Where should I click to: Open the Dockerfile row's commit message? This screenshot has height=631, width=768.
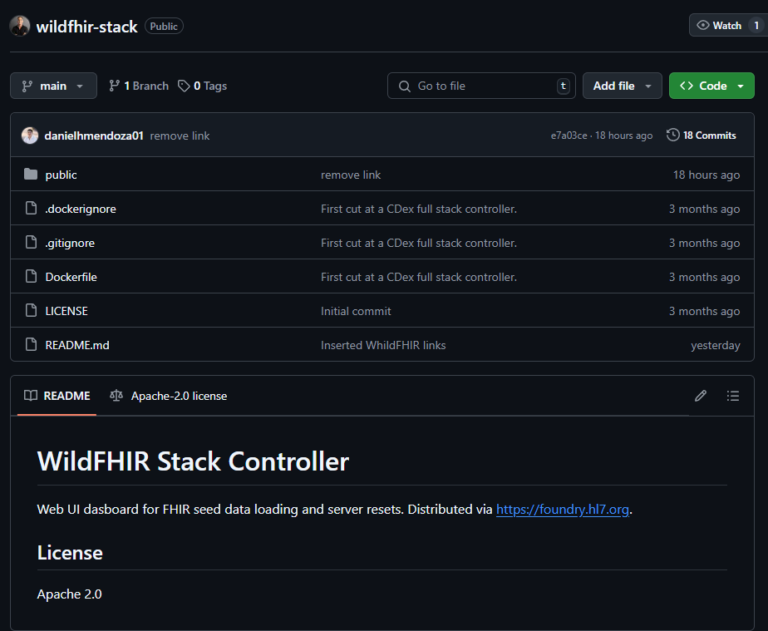coord(419,277)
